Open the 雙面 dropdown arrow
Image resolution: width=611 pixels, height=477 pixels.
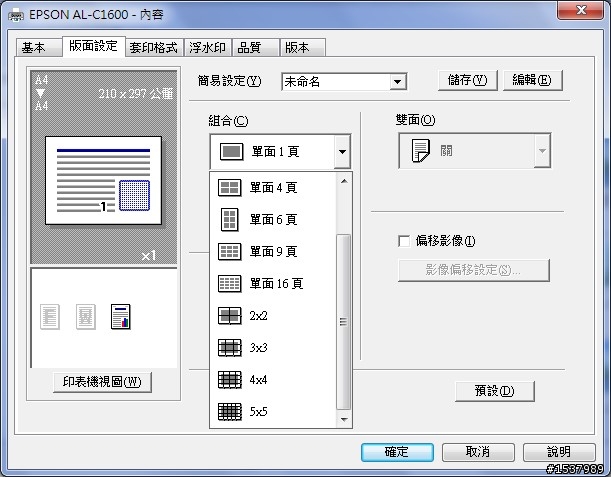tap(542, 151)
